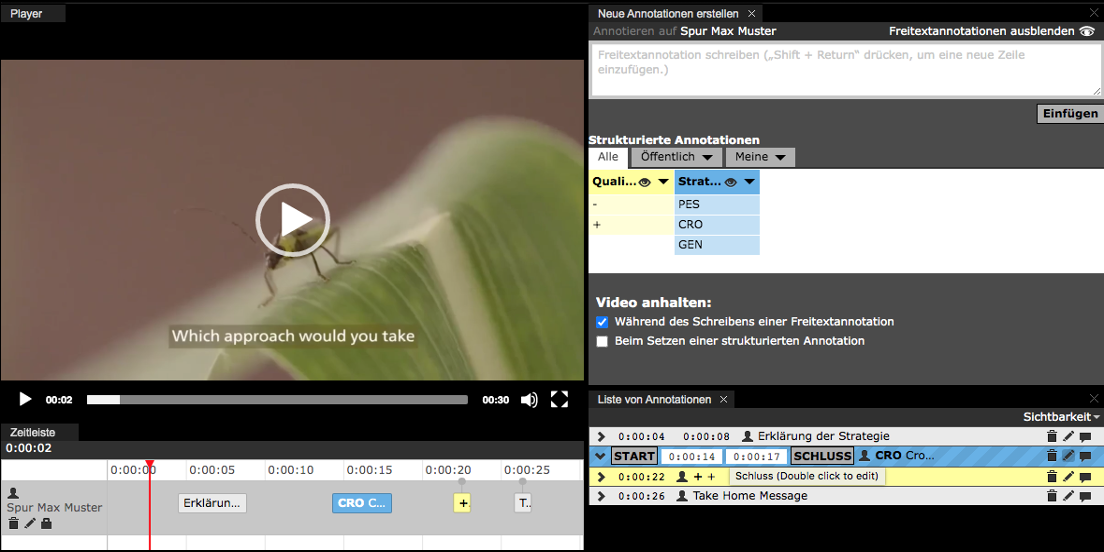Enable pause when setting structured annotation
Image resolution: width=1104 pixels, height=552 pixels.
pos(602,341)
